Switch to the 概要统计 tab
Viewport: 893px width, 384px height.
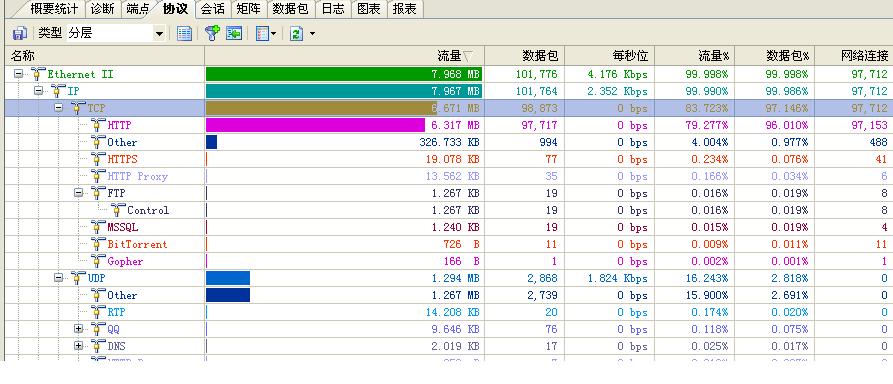[x=54, y=9]
